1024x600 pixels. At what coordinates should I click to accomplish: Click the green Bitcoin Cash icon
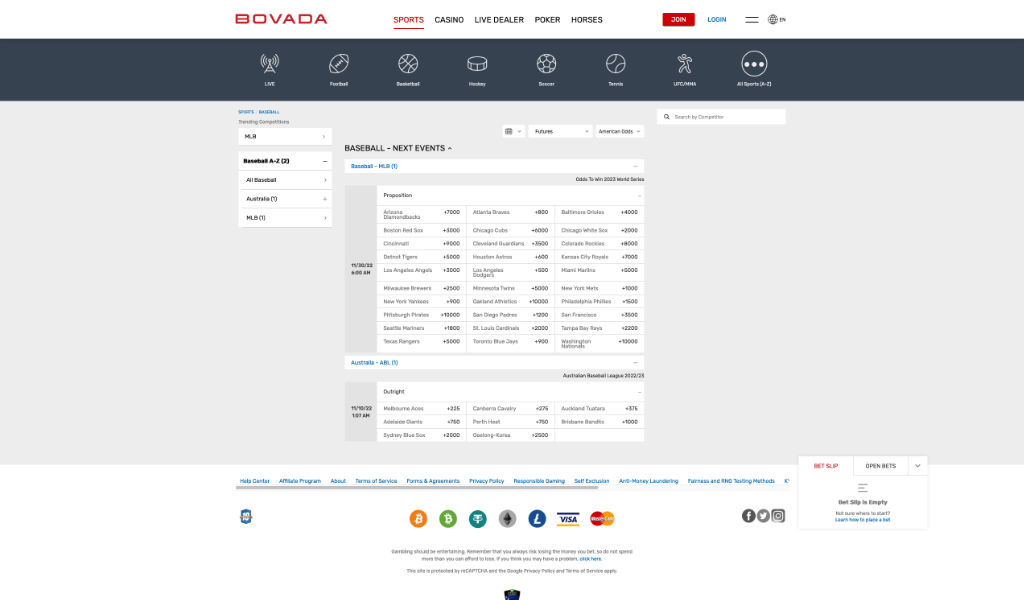tap(448, 518)
